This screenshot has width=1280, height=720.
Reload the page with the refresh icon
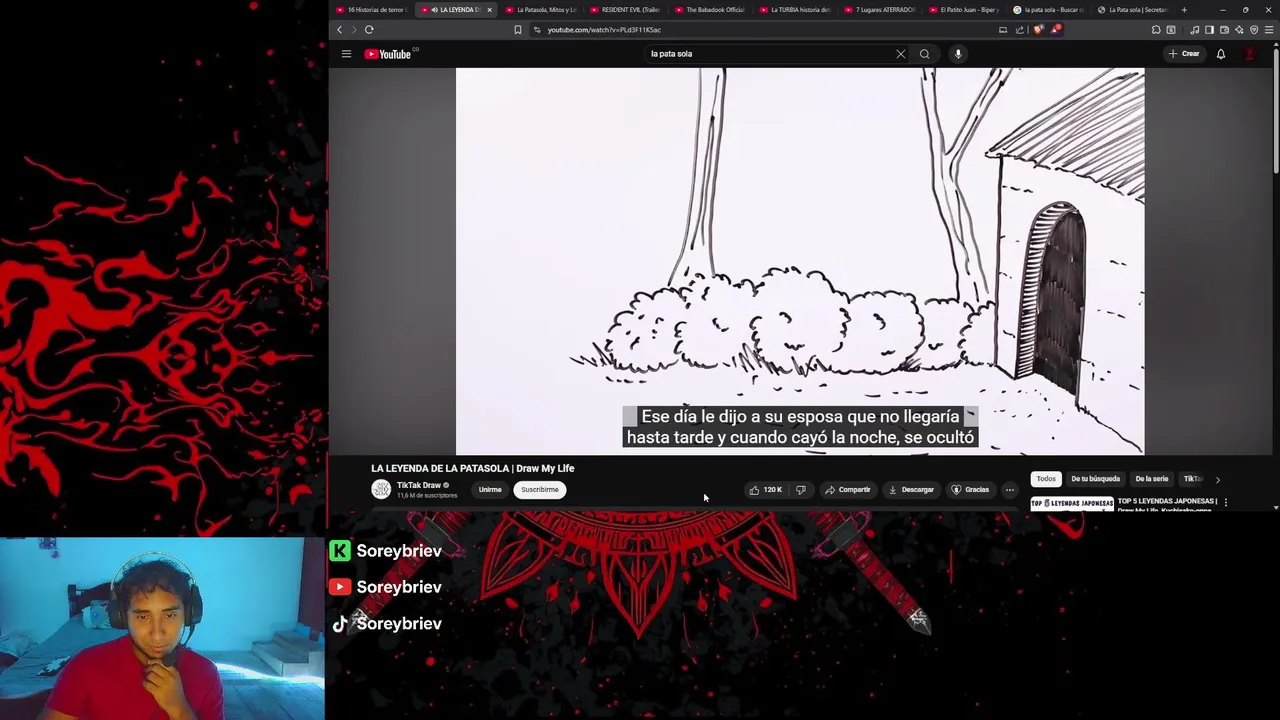coord(369,30)
